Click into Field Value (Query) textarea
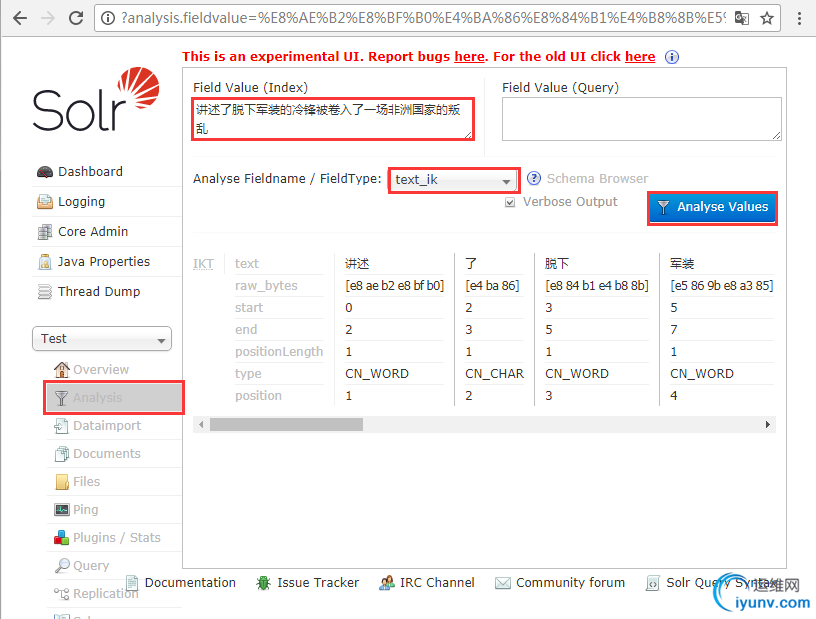816x619 pixels. click(641, 119)
